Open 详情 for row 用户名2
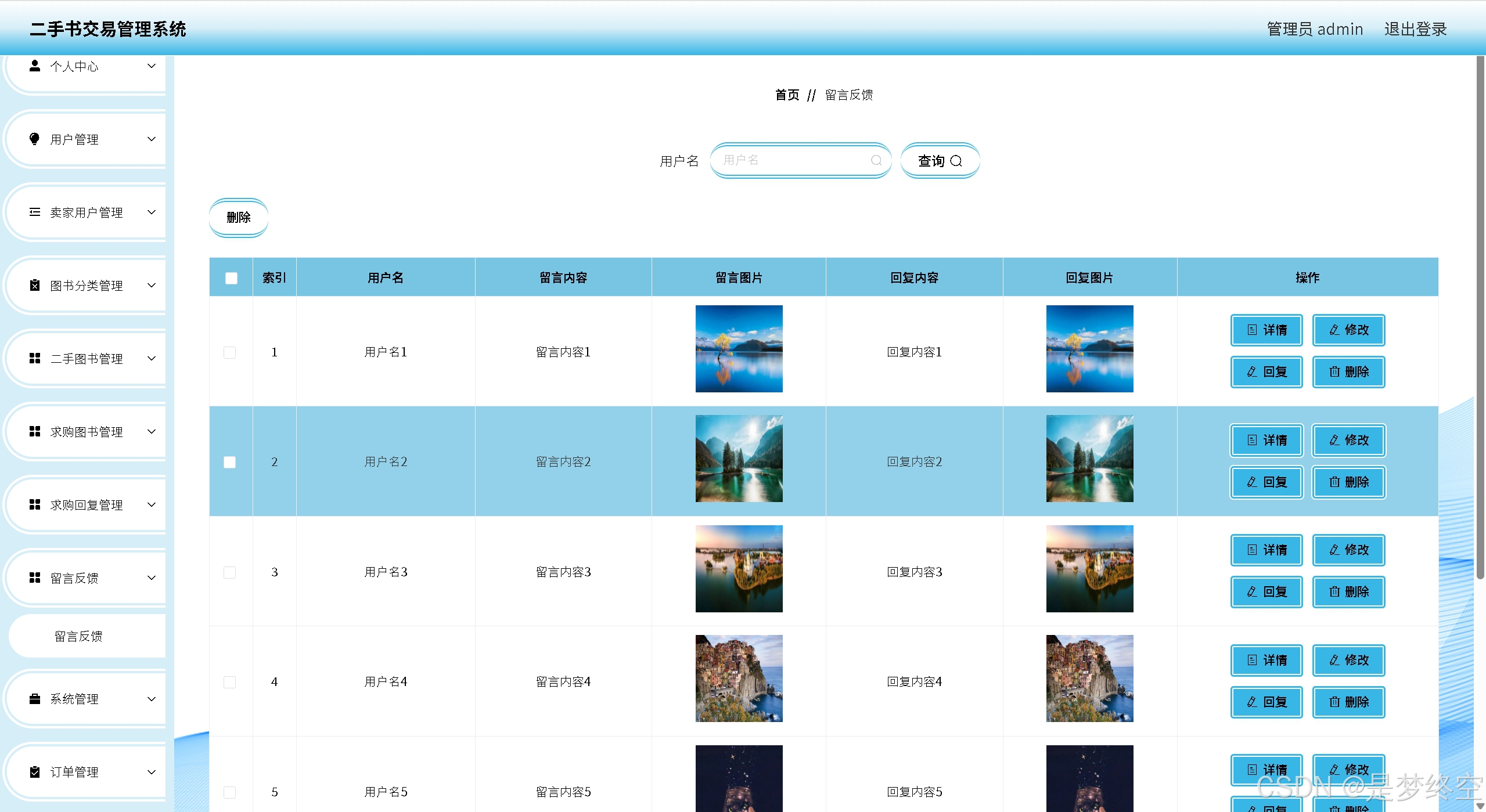The height and width of the screenshot is (812, 1486). [1266, 440]
